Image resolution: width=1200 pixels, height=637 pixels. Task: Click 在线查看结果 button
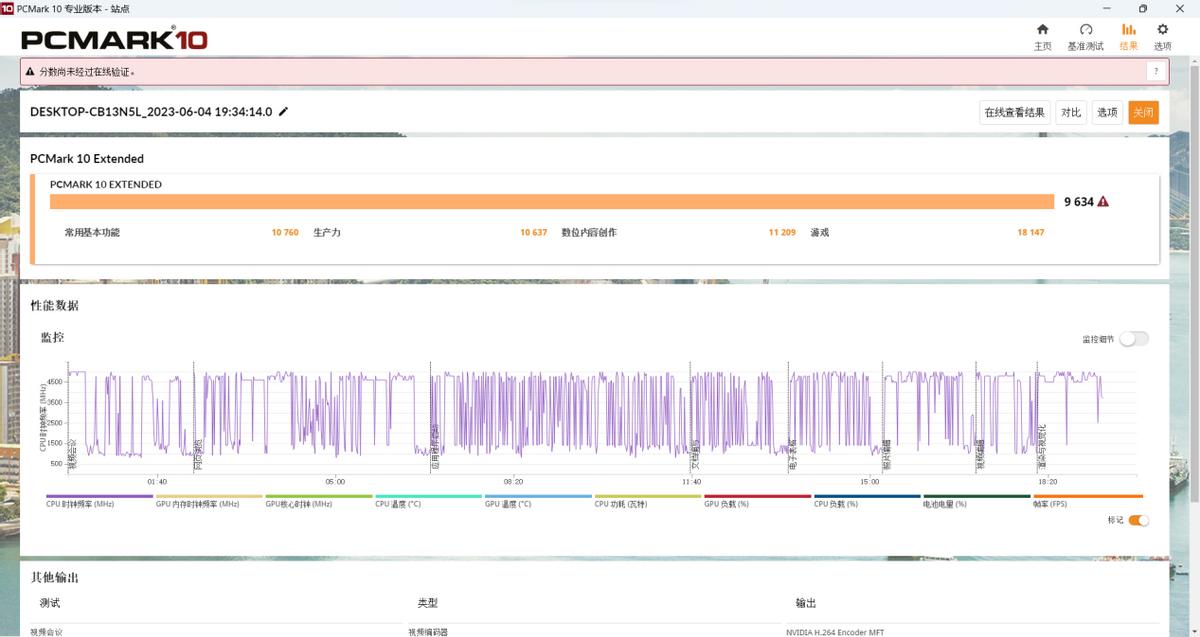tap(1014, 113)
